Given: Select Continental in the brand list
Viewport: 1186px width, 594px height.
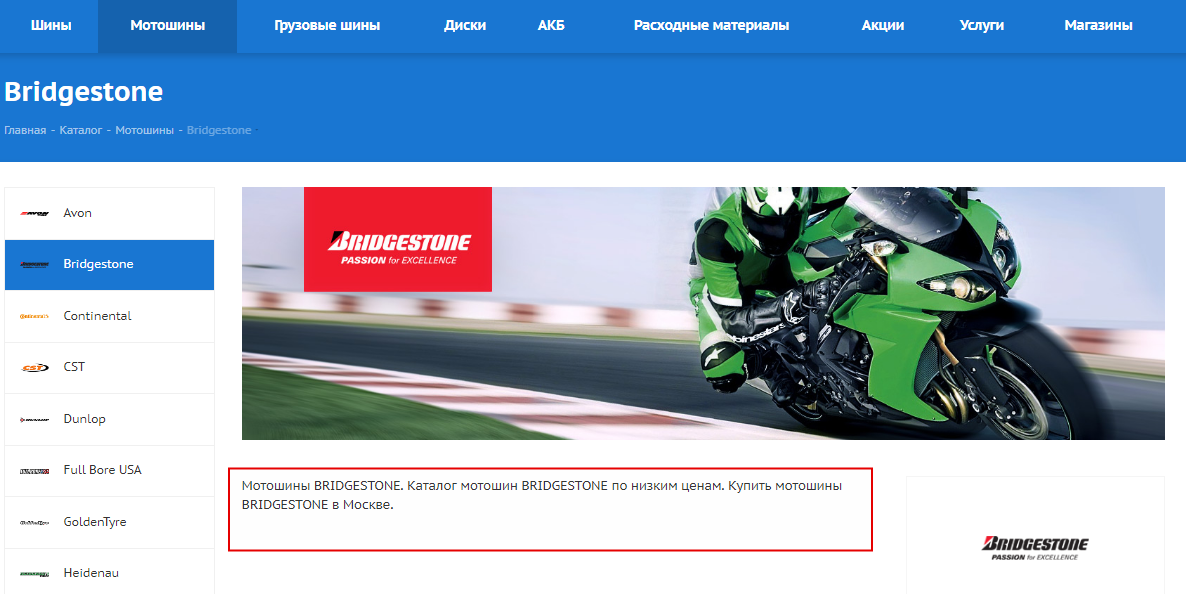Looking at the screenshot, I should (110, 316).
